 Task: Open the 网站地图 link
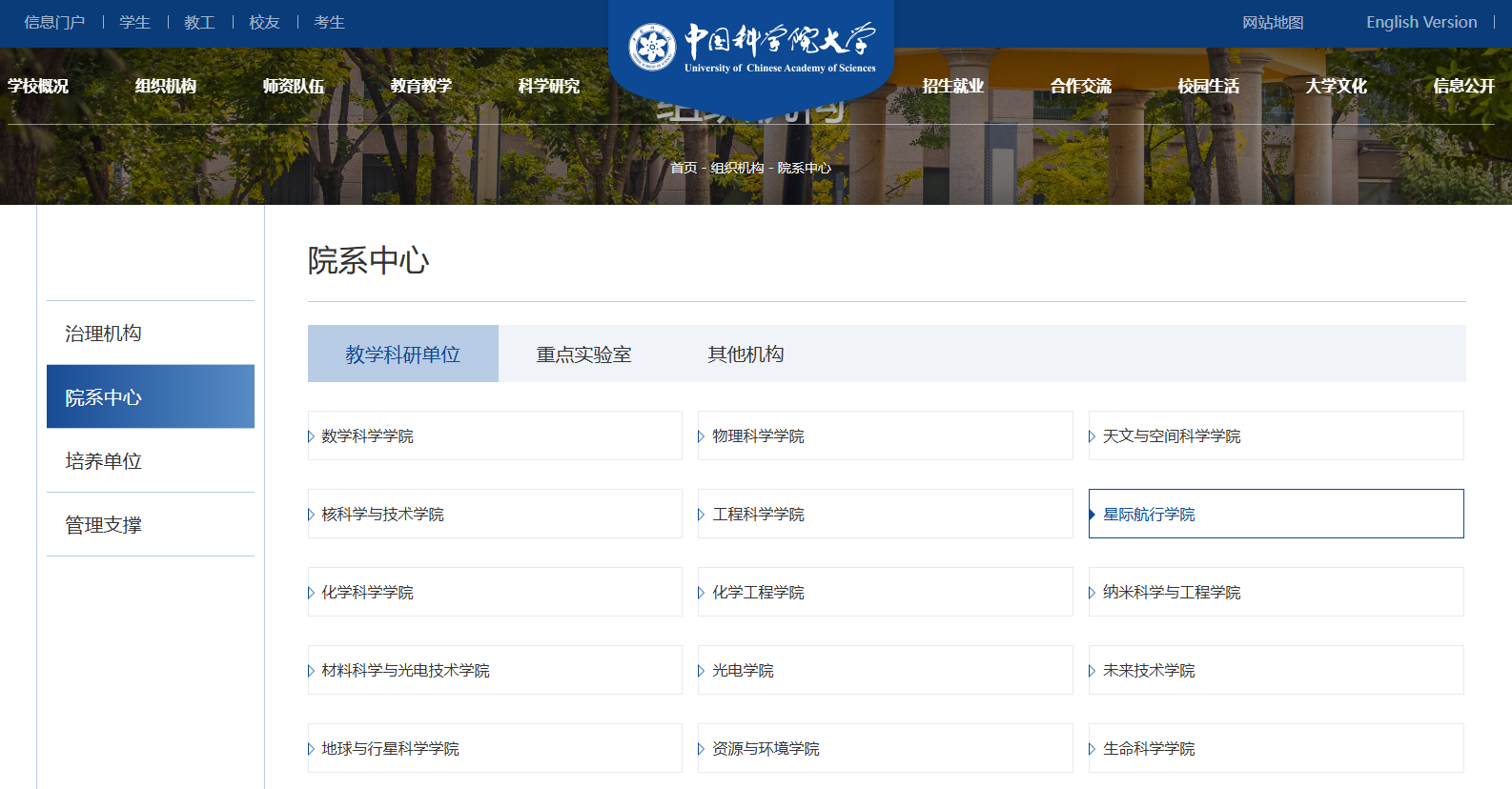pyautogui.click(x=1272, y=22)
